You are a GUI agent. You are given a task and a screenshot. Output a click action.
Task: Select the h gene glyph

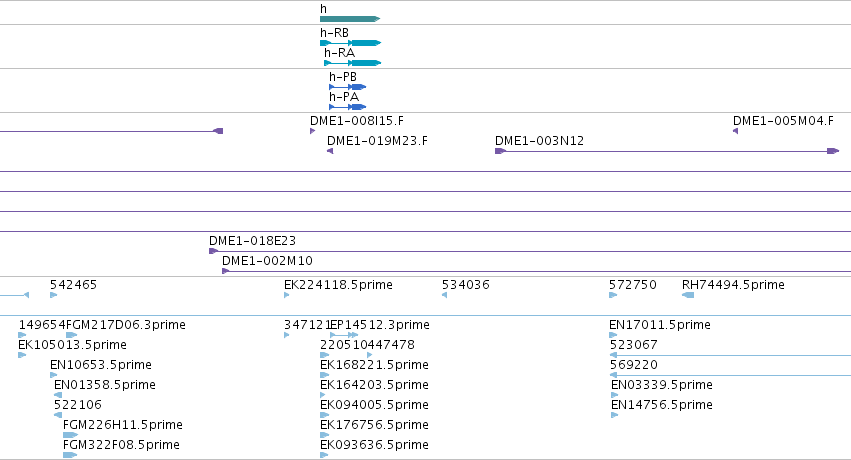[x=350, y=19]
